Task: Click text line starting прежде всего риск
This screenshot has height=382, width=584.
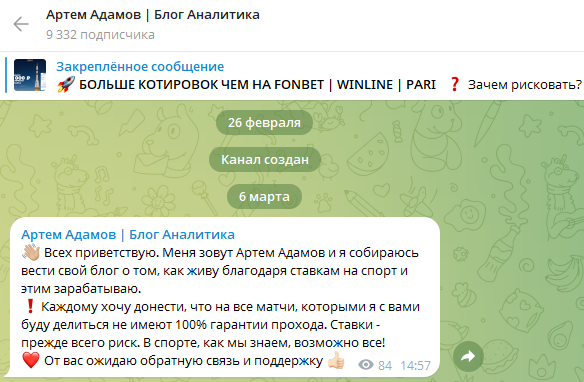Action: pos(203,343)
